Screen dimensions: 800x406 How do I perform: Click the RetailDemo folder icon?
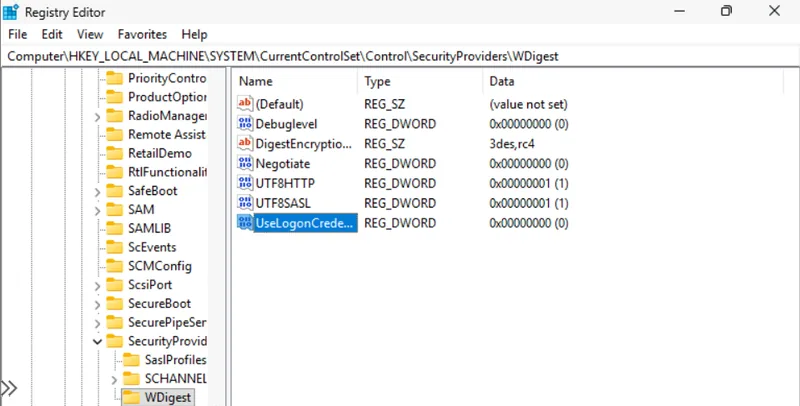115,154
